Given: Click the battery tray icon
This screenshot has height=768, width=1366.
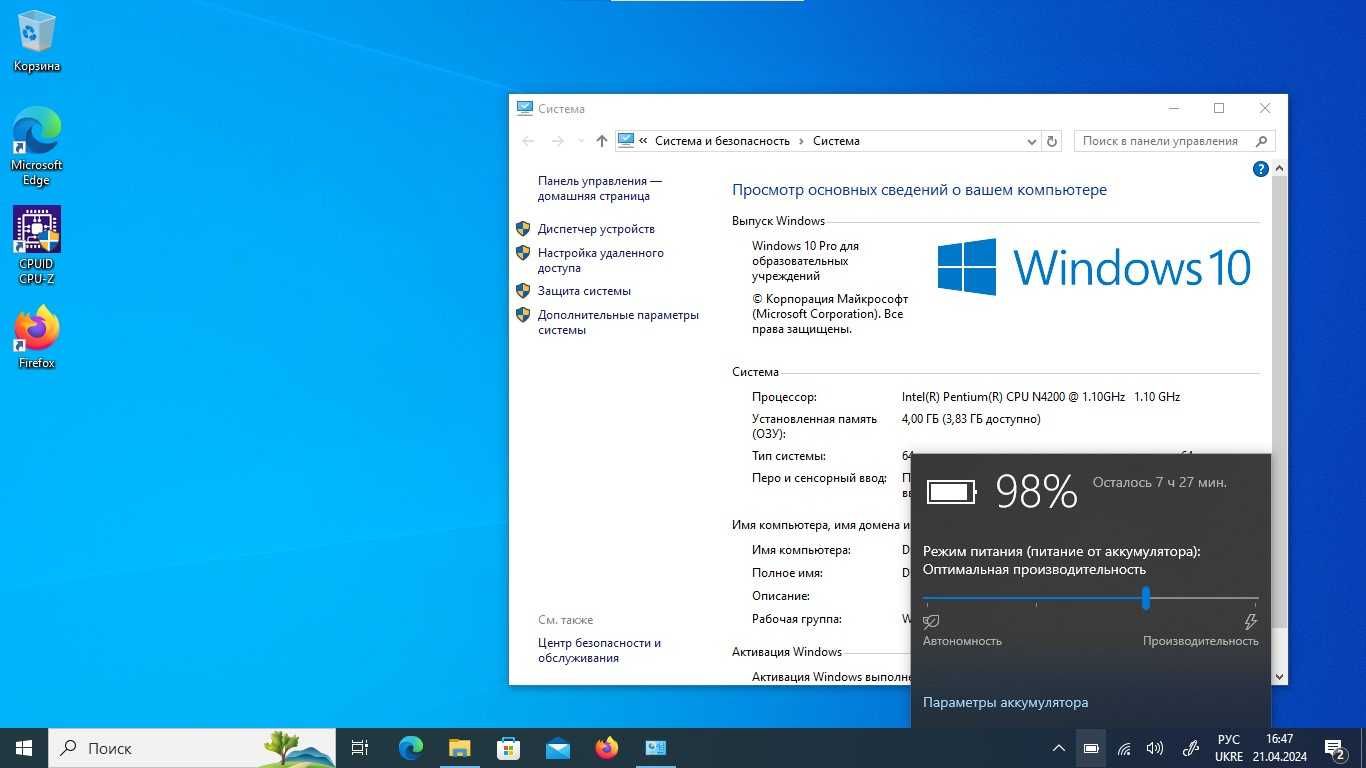Looking at the screenshot, I should pyautogui.click(x=1091, y=748).
